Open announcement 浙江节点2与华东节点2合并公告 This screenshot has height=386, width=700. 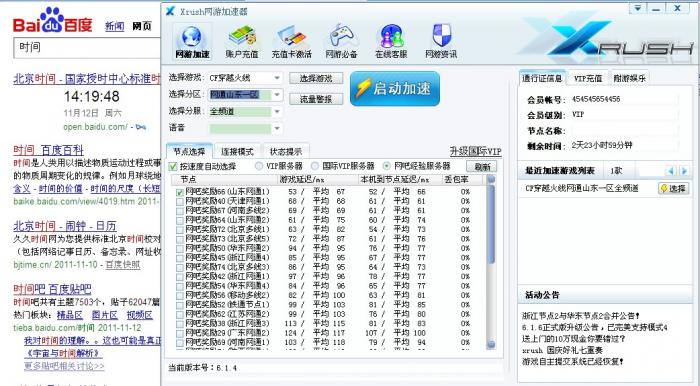click(x=581, y=315)
